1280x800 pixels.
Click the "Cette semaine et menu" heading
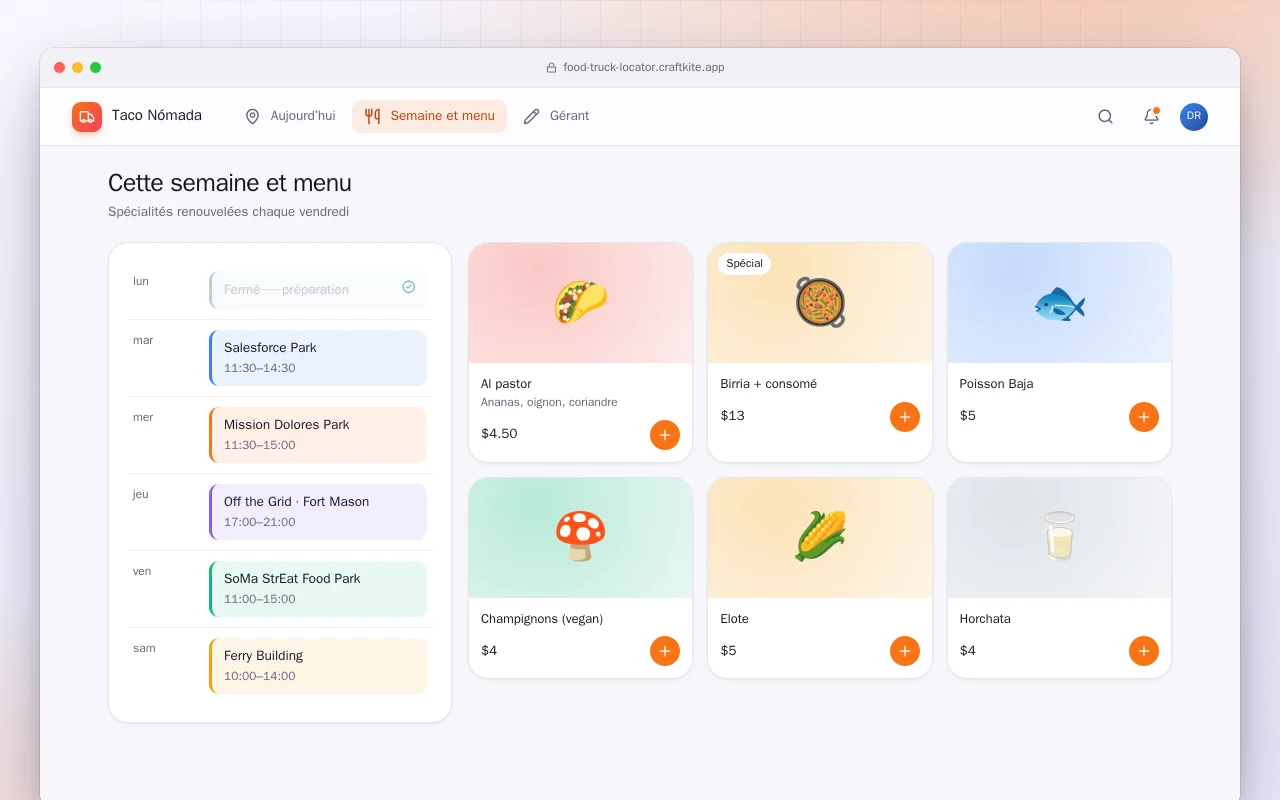pyautogui.click(x=230, y=183)
